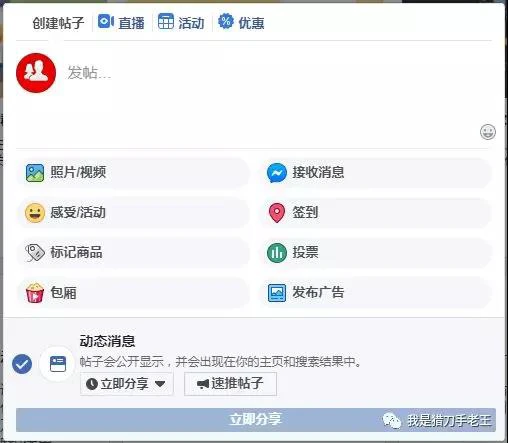This screenshot has height=443, width=508.
Task: Open the 包厢 option
Action: click(133, 292)
